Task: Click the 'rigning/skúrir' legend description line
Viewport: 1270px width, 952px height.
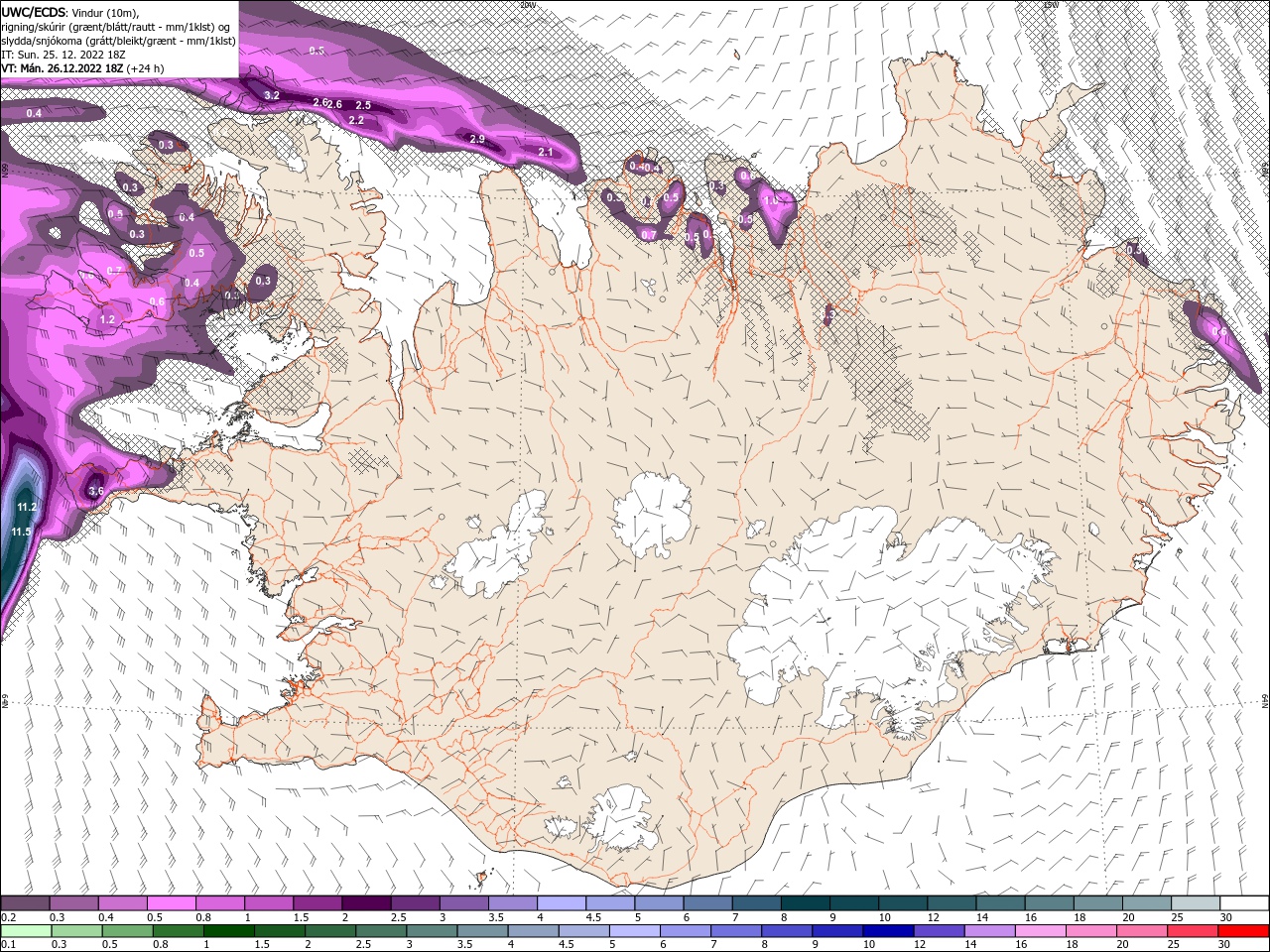Action: coord(115,26)
